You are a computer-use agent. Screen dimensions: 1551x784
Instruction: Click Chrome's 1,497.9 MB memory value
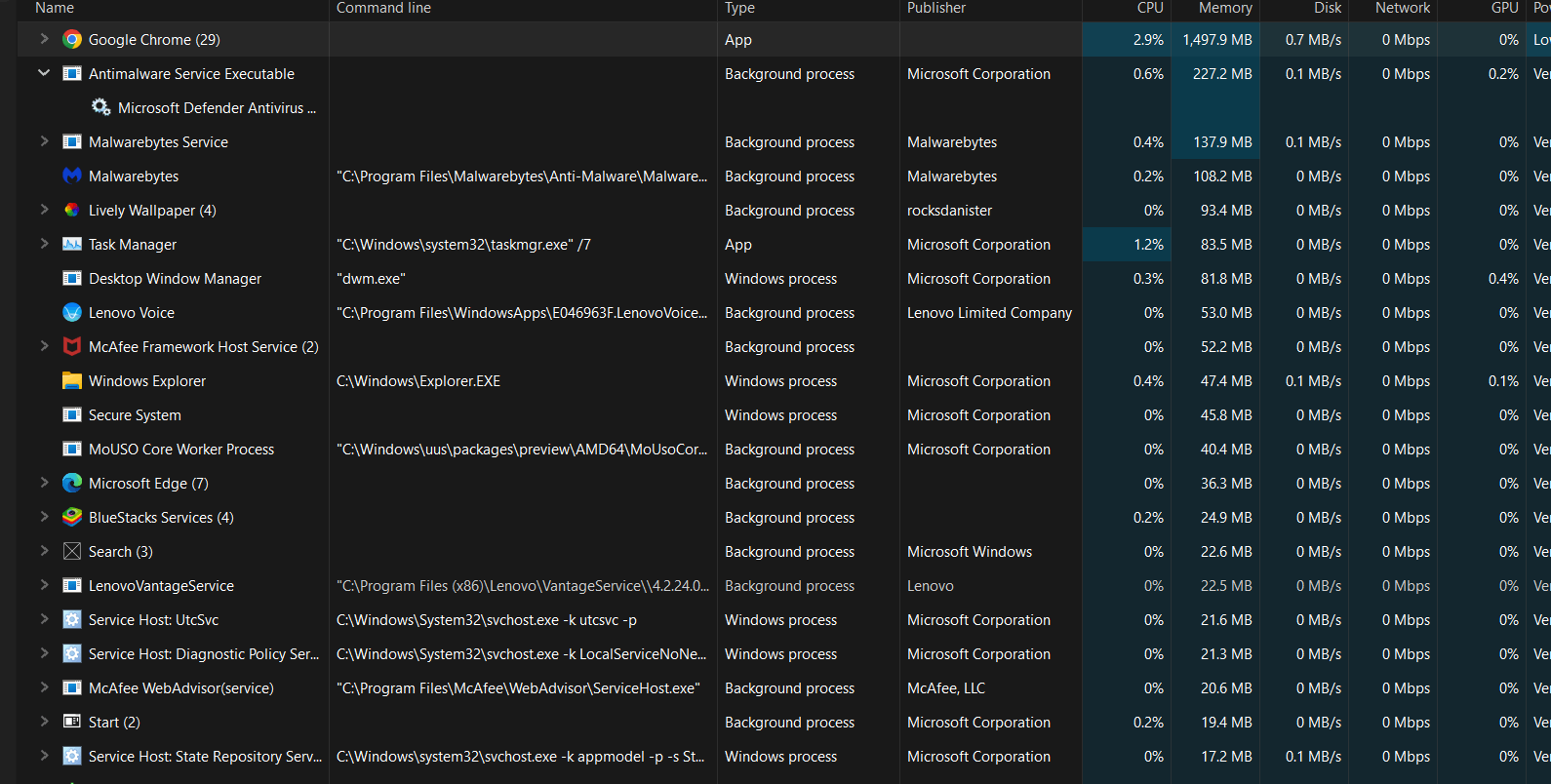click(1217, 39)
